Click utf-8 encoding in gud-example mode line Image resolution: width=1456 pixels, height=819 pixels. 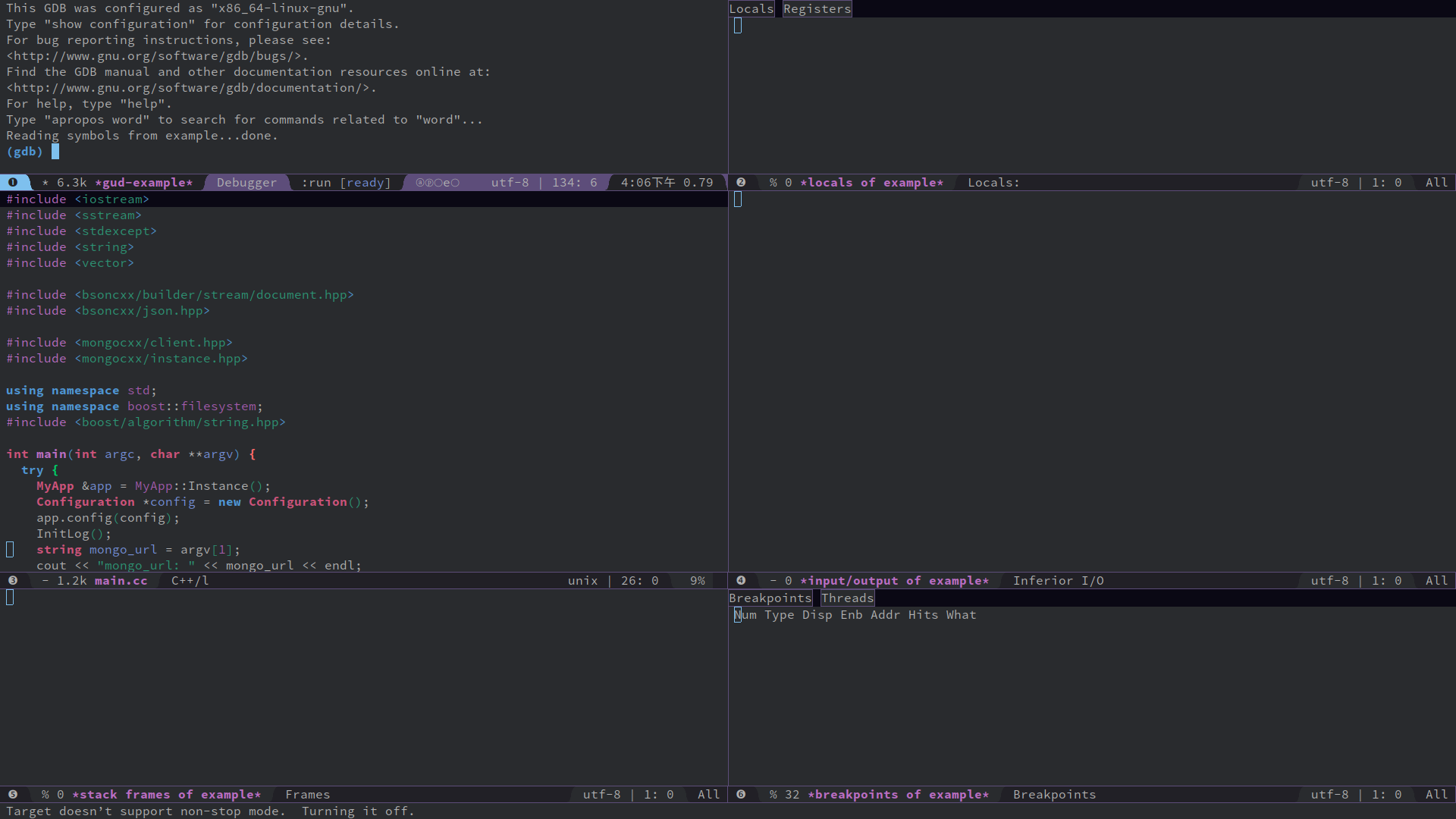[510, 183]
